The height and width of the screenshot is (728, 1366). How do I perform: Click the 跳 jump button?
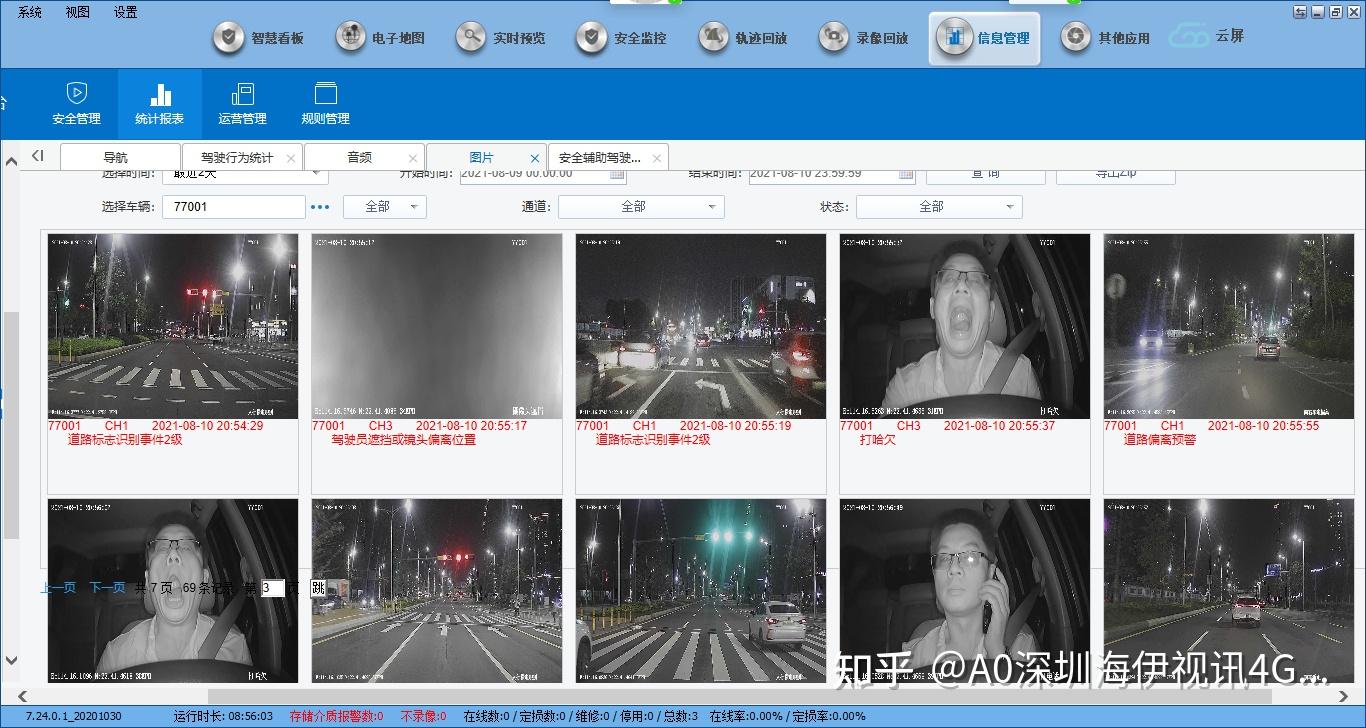click(318, 588)
